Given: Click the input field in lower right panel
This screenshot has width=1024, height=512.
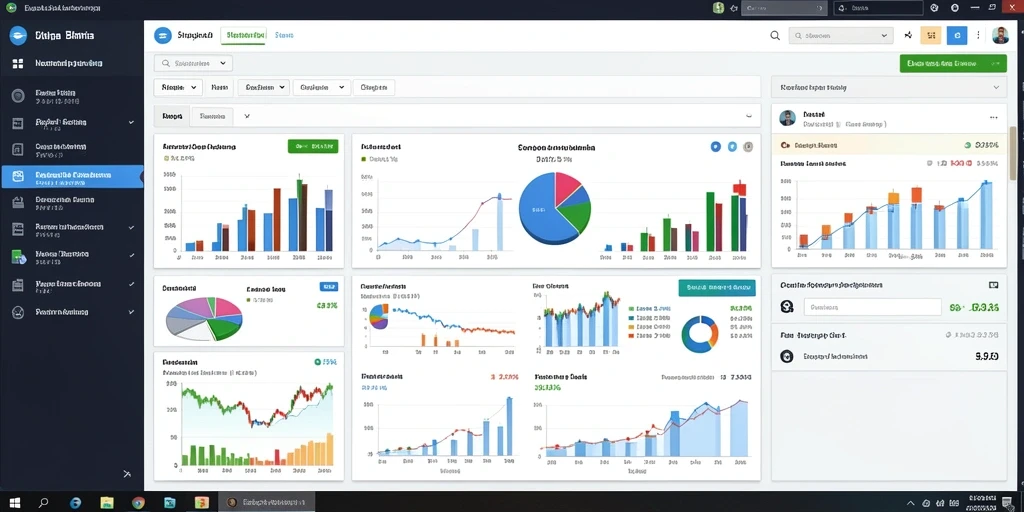Looking at the screenshot, I should [x=872, y=307].
